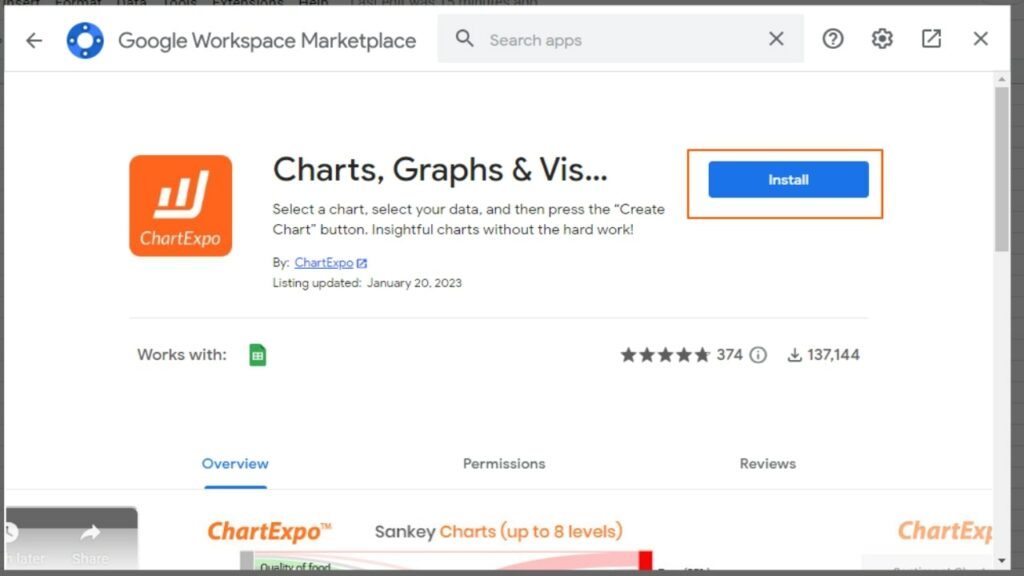The width and height of the screenshot is (1024, 576).
Task: Click the scrollbar down arrow
Action: click(1002, 560)
